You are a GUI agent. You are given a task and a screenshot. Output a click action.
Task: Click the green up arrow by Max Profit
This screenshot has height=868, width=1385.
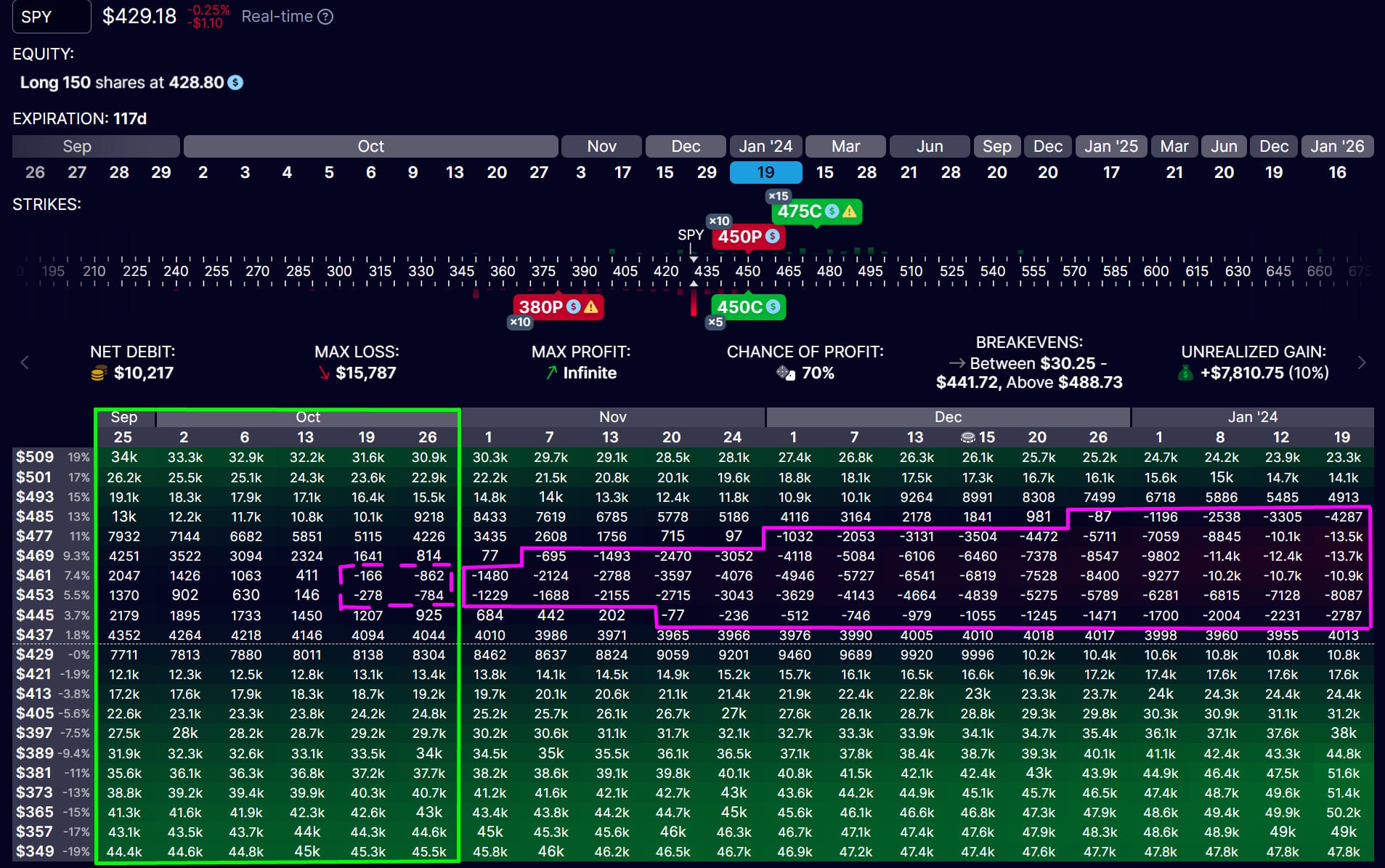552,373
